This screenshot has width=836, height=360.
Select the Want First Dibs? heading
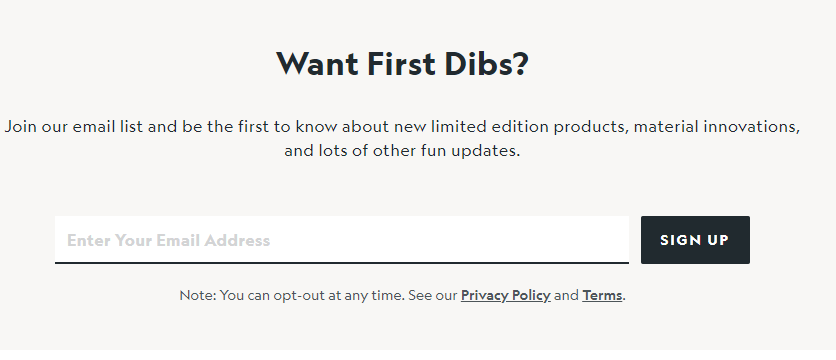pyautogui.click(x=403, y=63)
